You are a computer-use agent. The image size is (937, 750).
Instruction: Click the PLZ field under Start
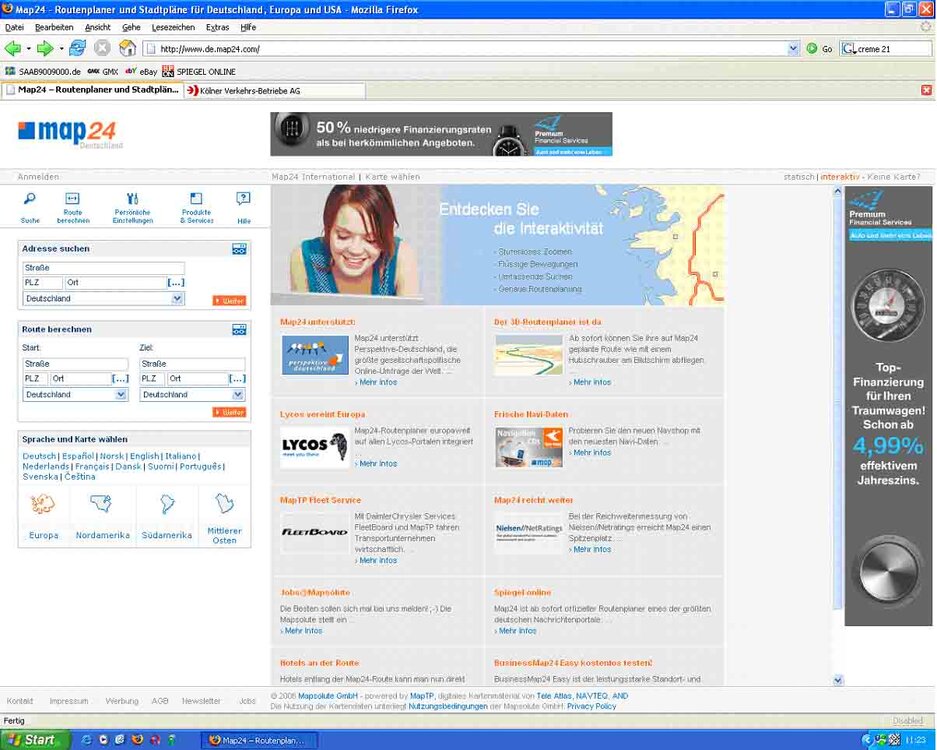click(35, 379)
